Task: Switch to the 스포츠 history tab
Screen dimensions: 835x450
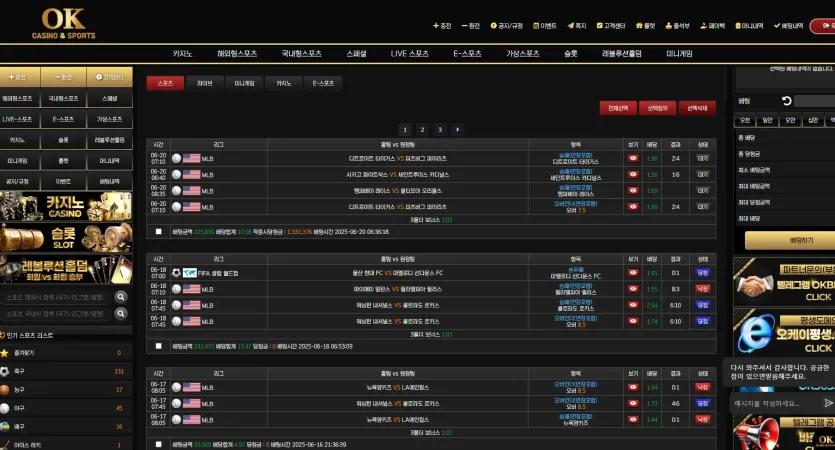Action: pyautogui.click(x=165, y=83)
